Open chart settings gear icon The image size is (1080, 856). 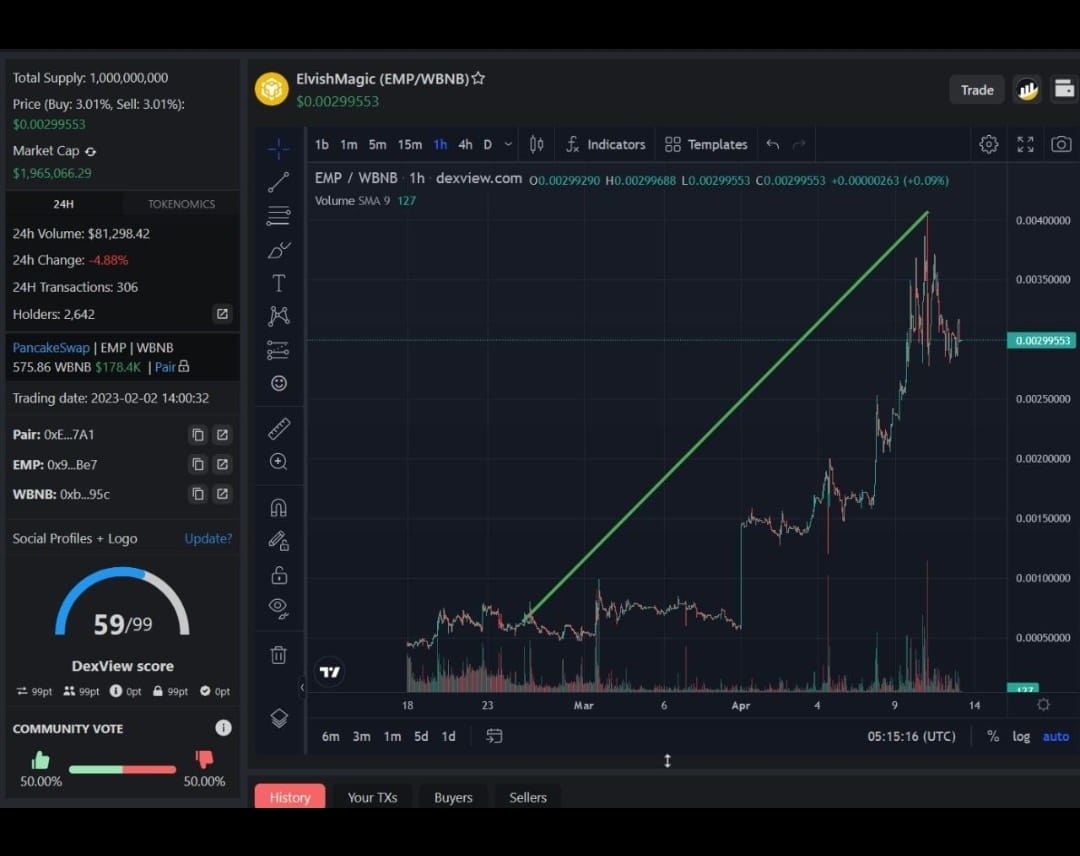[x=988, y=144]
